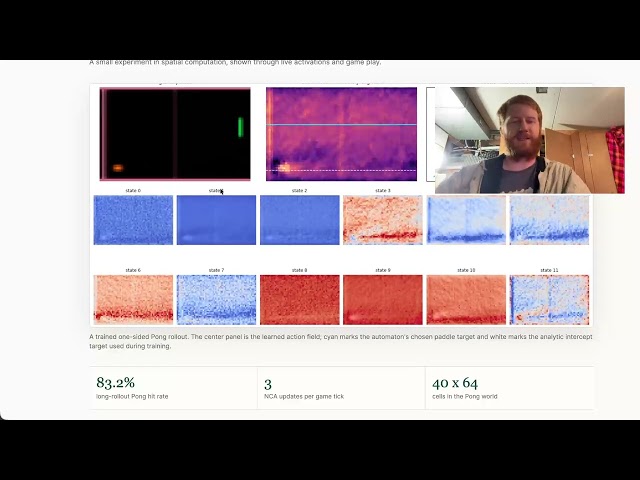Click the "83.2%" statistic
Viewport: 640px width, 480px height.
click(116, 382)
